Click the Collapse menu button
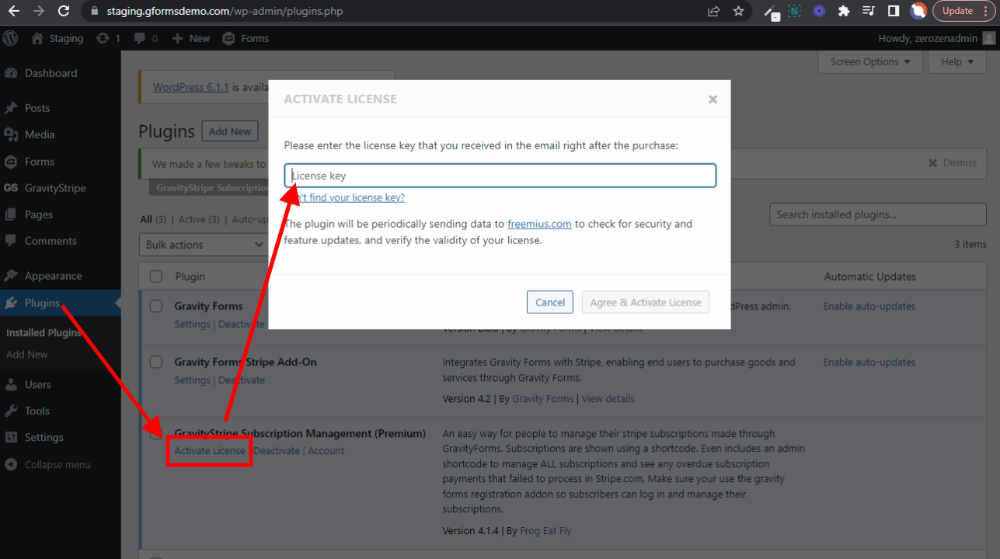1000x559 pixels. pyautogui.click(x=48, y=465)
